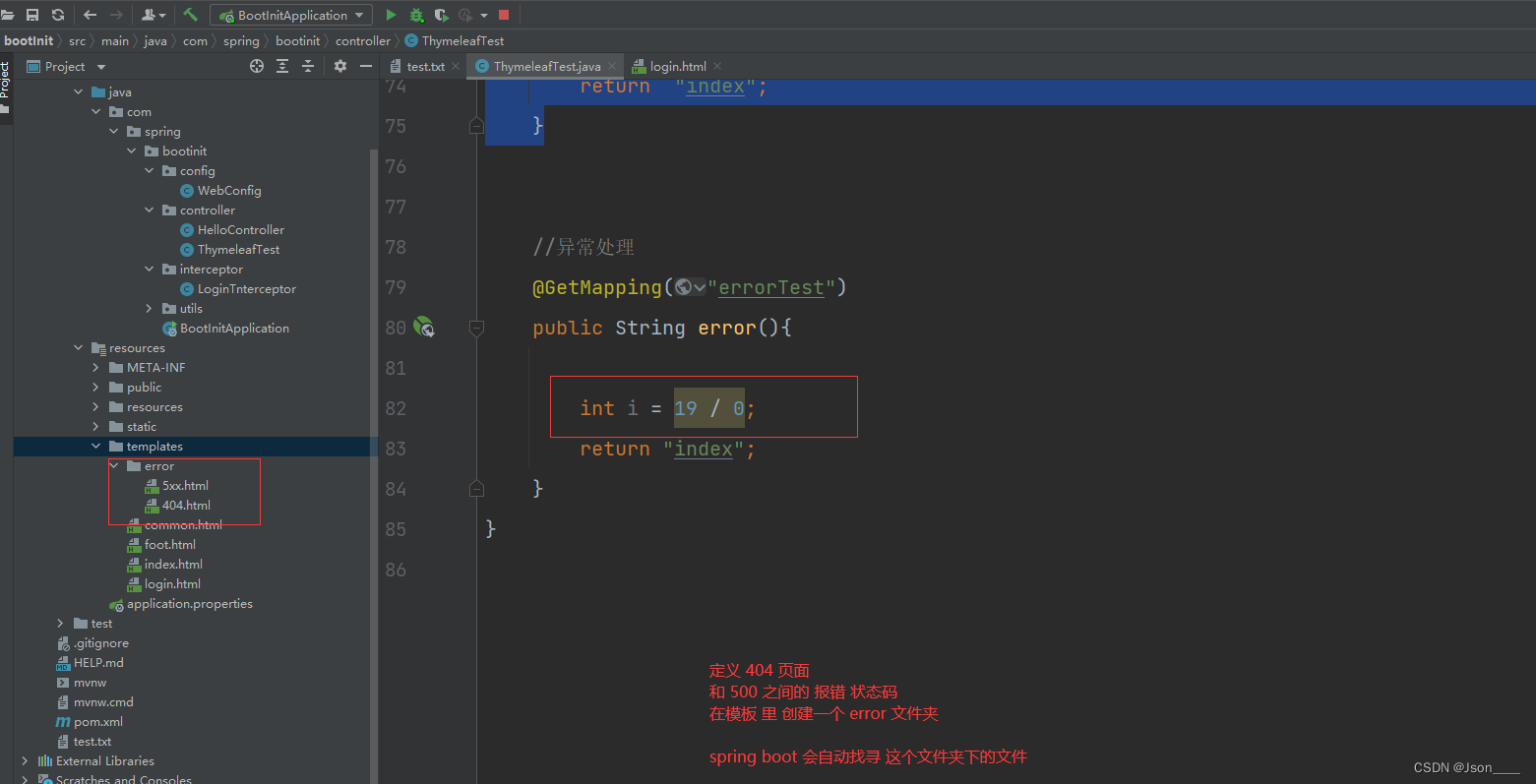Collapse the error folder in templates
Viewport: 1536px width, 784px height.
point(114,465)
